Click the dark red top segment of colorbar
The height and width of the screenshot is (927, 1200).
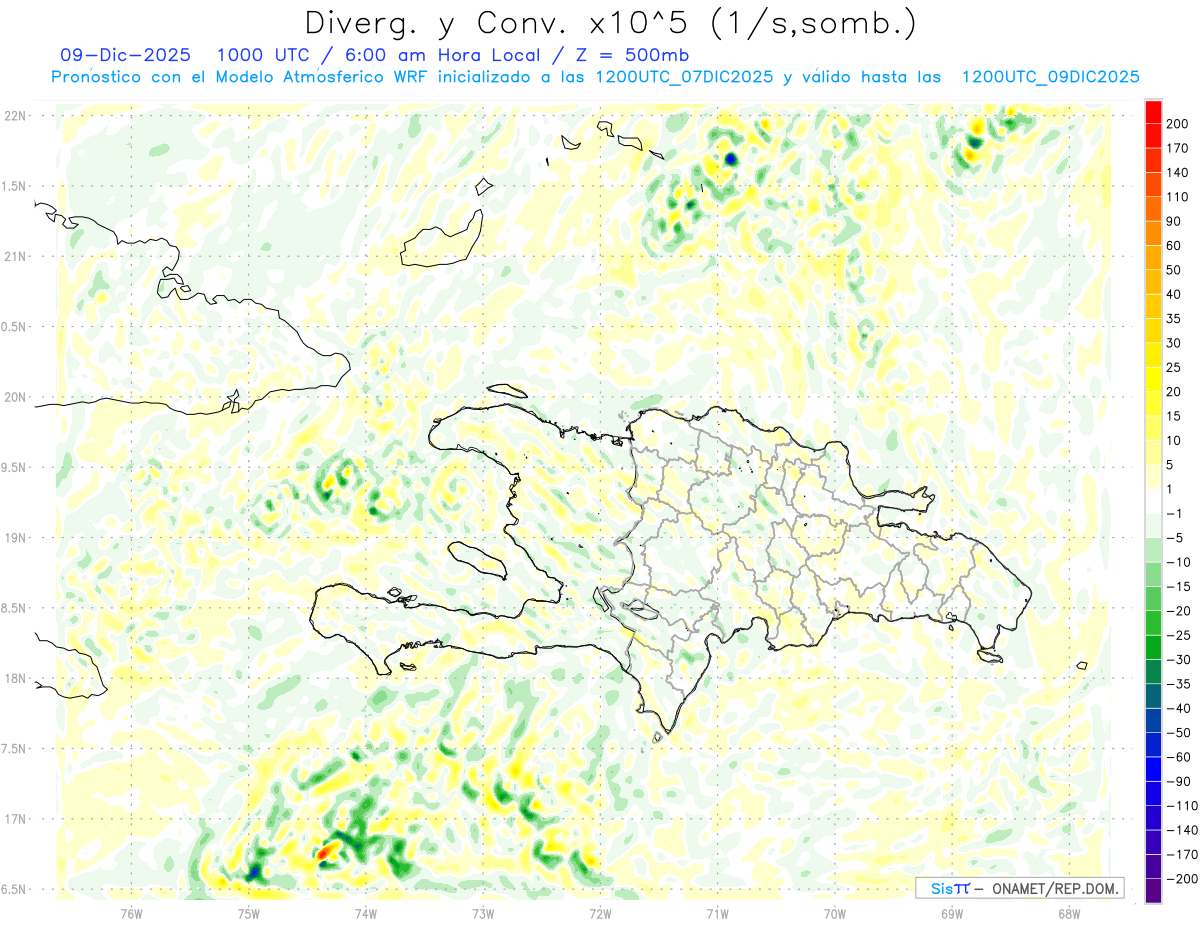click(1153, 111)
